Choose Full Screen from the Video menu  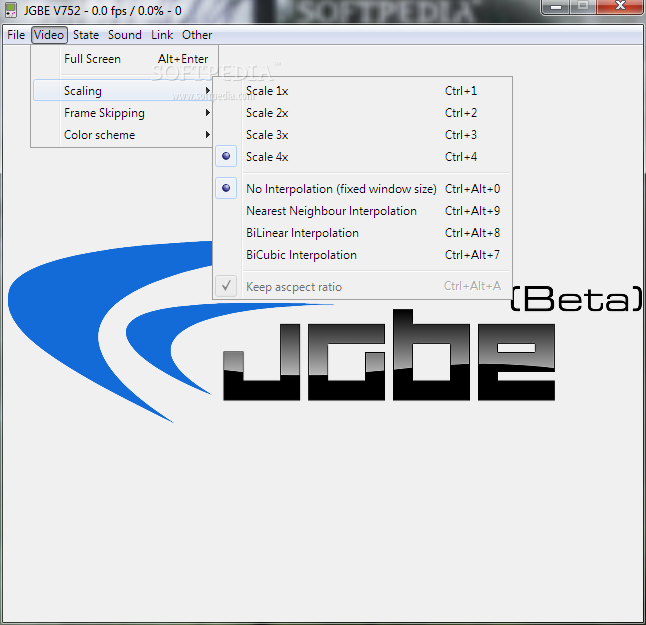point(125,59)
